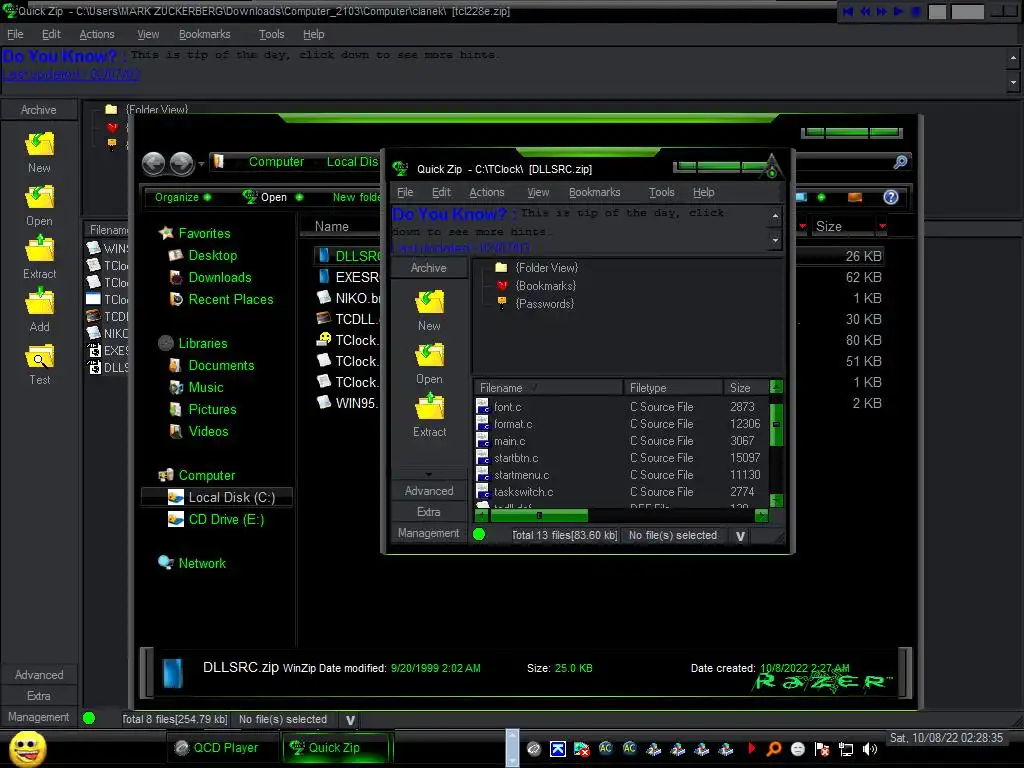Click Extract icon in background Quick Zip sidebar
Viewport: 1024px width, 768px height.
click(39, 249)
